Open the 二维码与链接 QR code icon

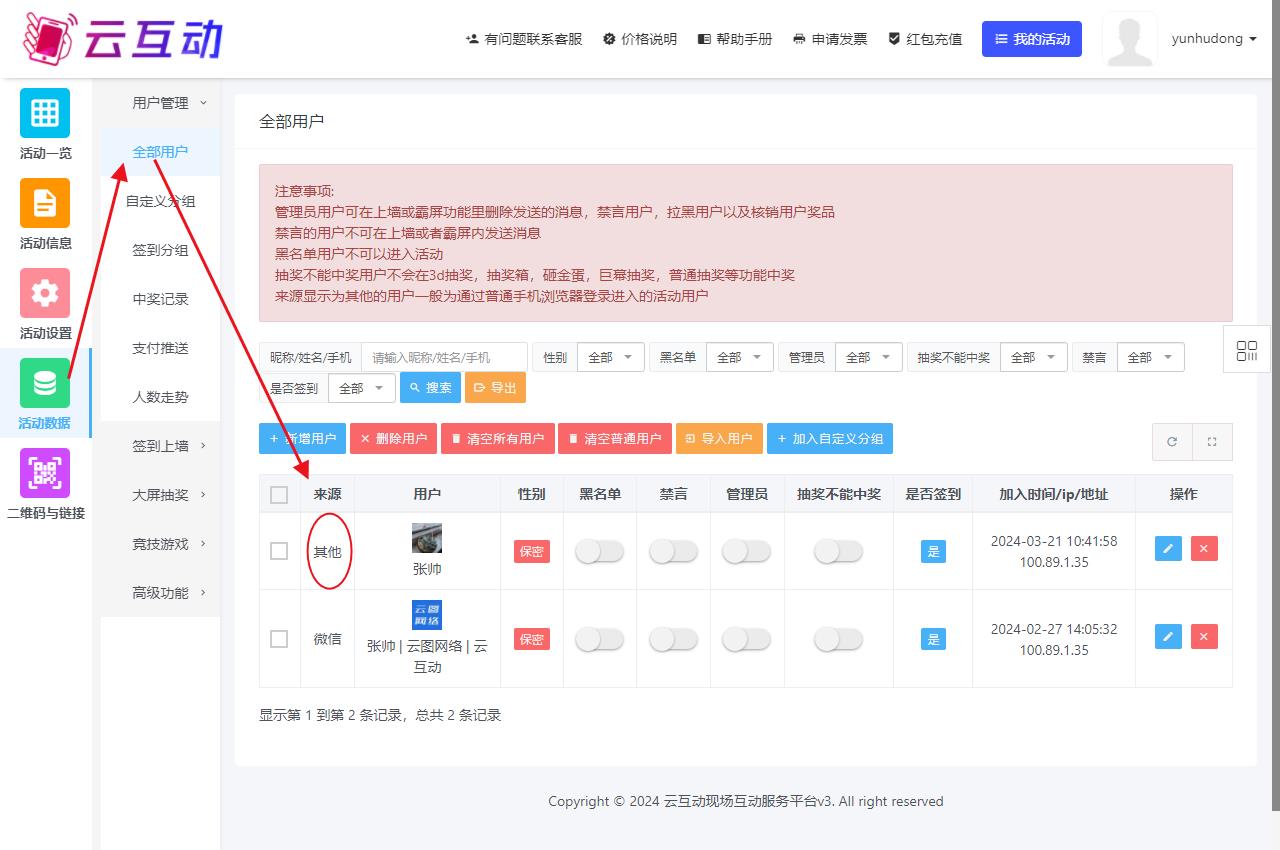(45, 473)
